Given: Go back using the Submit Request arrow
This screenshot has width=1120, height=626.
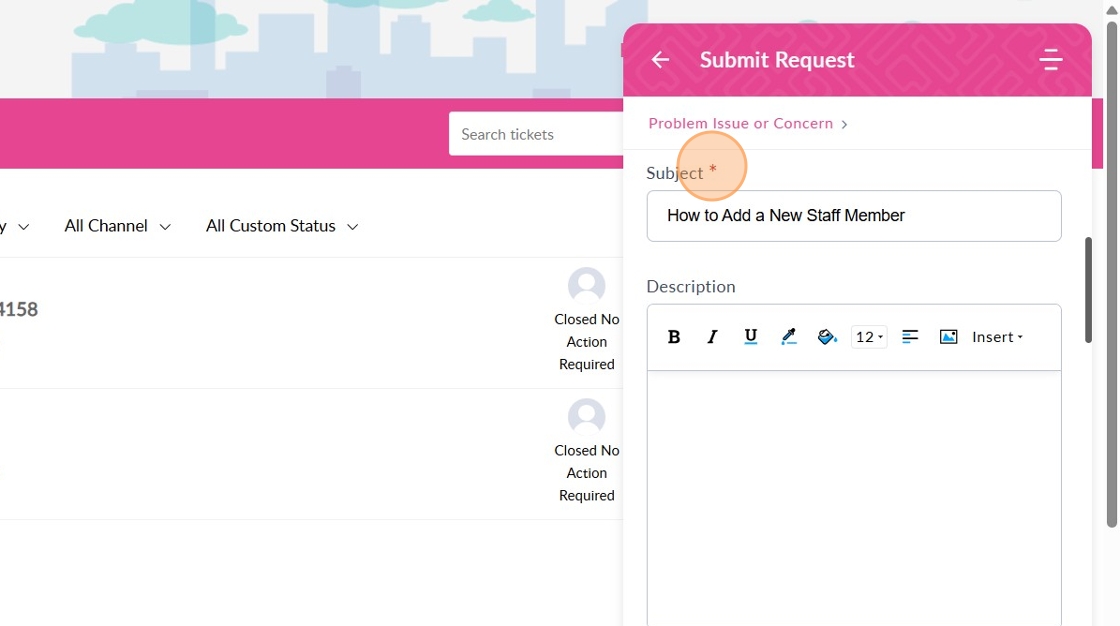Looking at the screenshot, I should click(x=661, y=60).
